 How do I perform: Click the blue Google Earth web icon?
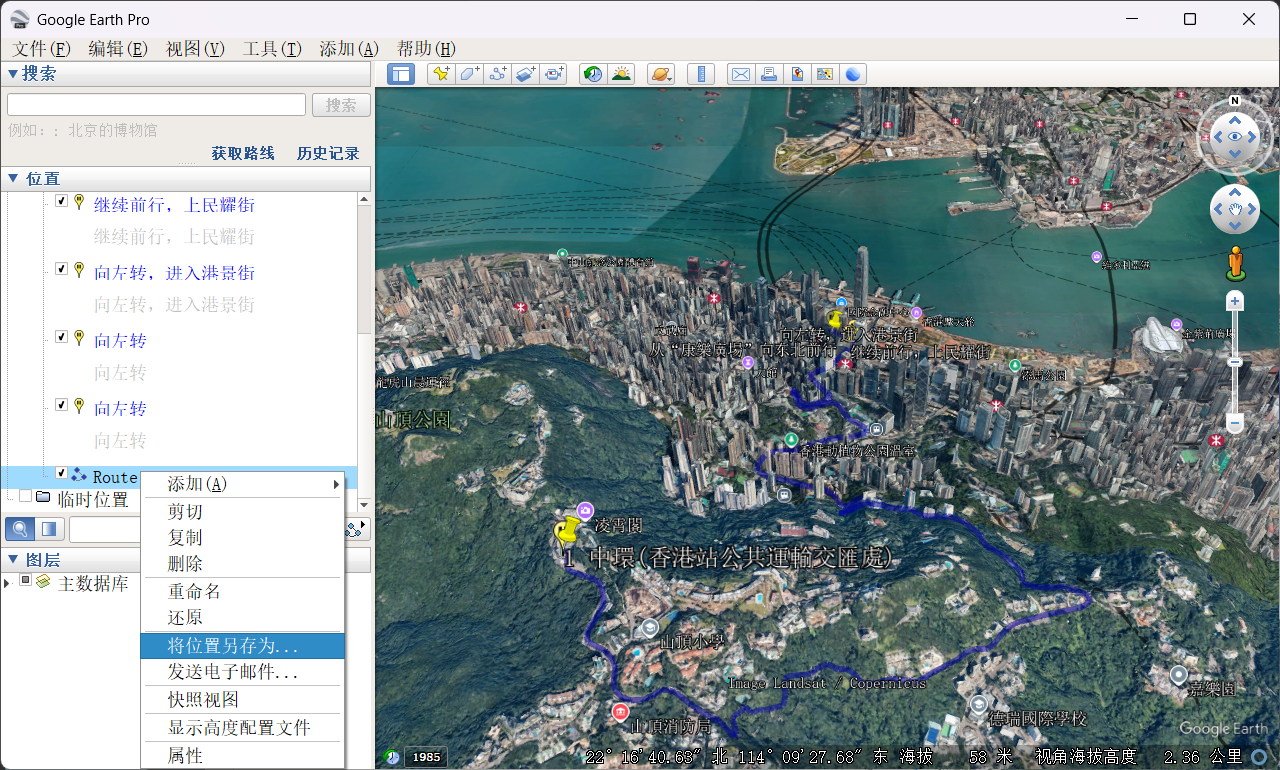(x=853, y=74)
